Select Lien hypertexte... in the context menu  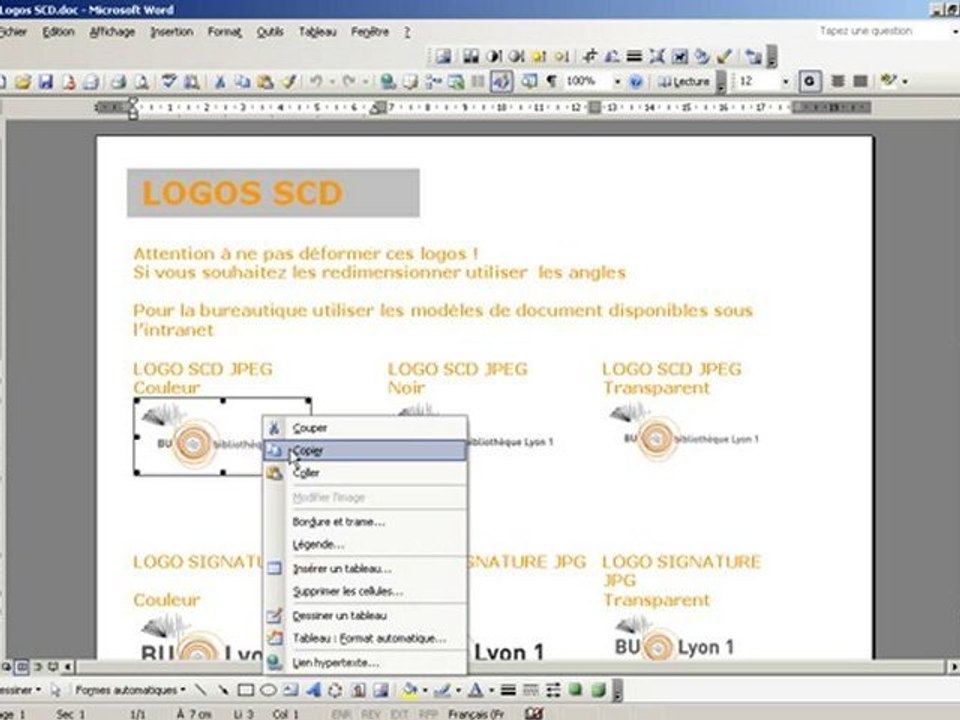[365, 663]
